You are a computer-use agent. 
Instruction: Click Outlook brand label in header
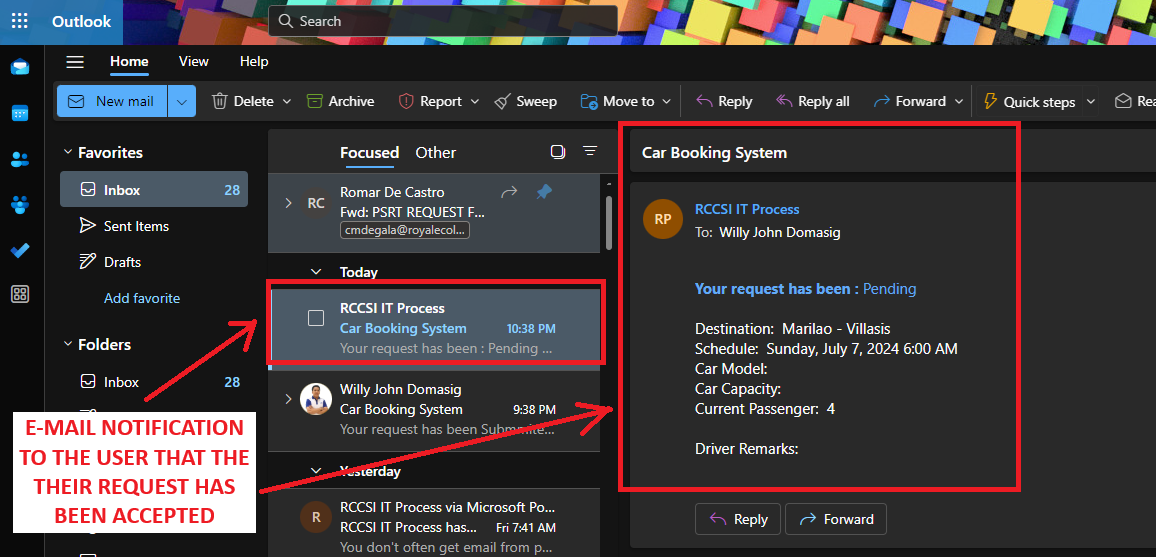pyautogui.click(x=81, y=21)
